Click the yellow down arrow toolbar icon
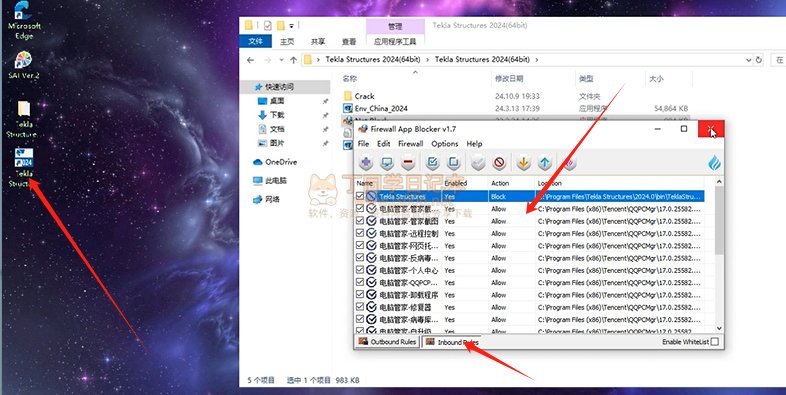786x395 pixels. click(523, 162)
